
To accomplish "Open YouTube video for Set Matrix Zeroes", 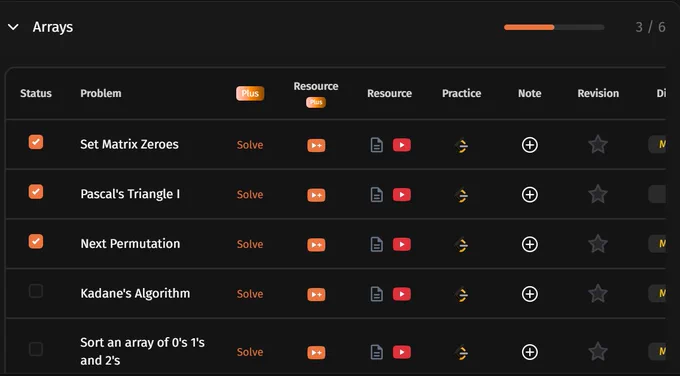I will tap(402, 145).
